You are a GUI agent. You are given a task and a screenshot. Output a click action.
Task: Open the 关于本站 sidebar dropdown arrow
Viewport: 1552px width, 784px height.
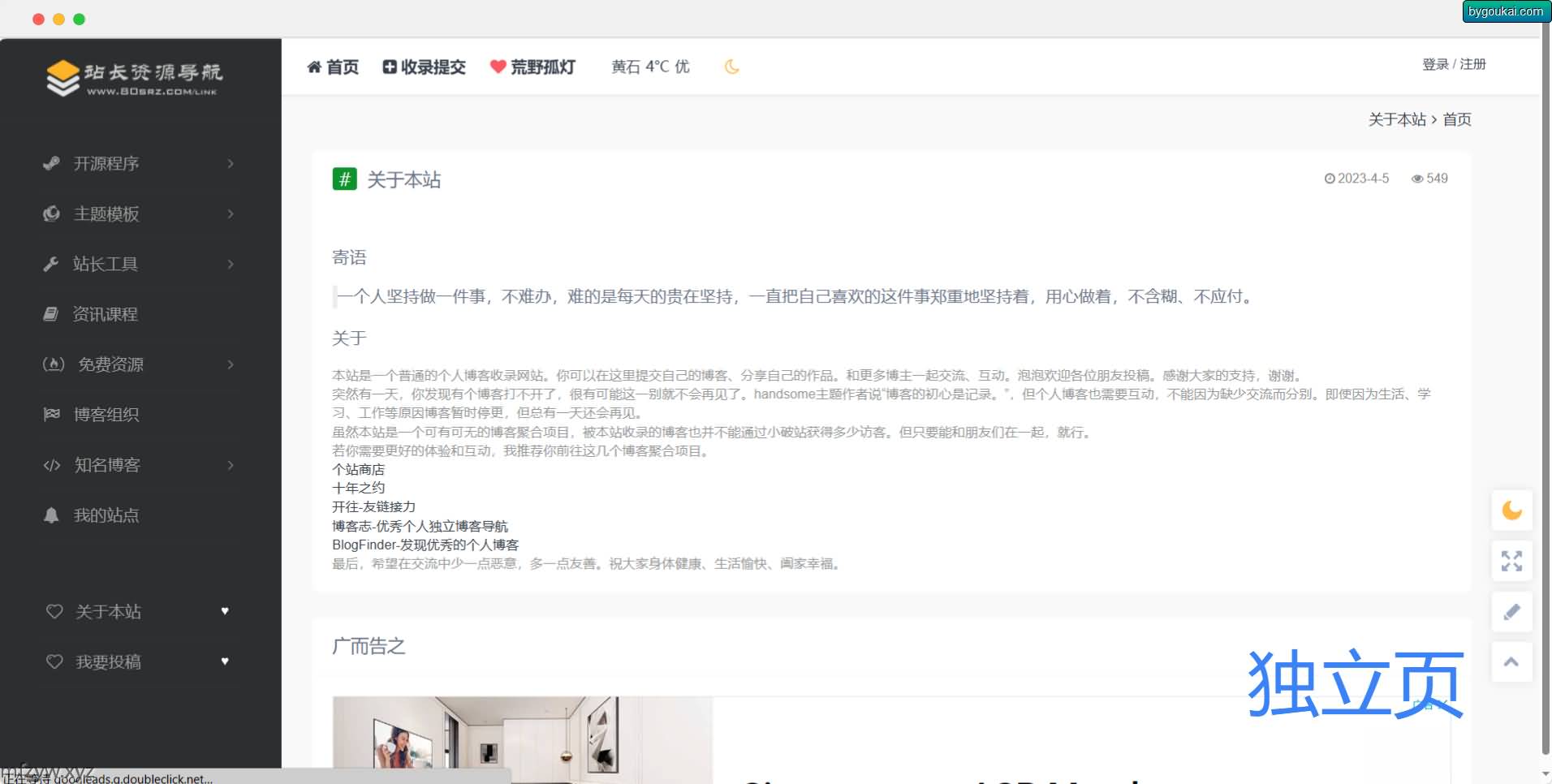pyautogui.click(x=225, y=611)
